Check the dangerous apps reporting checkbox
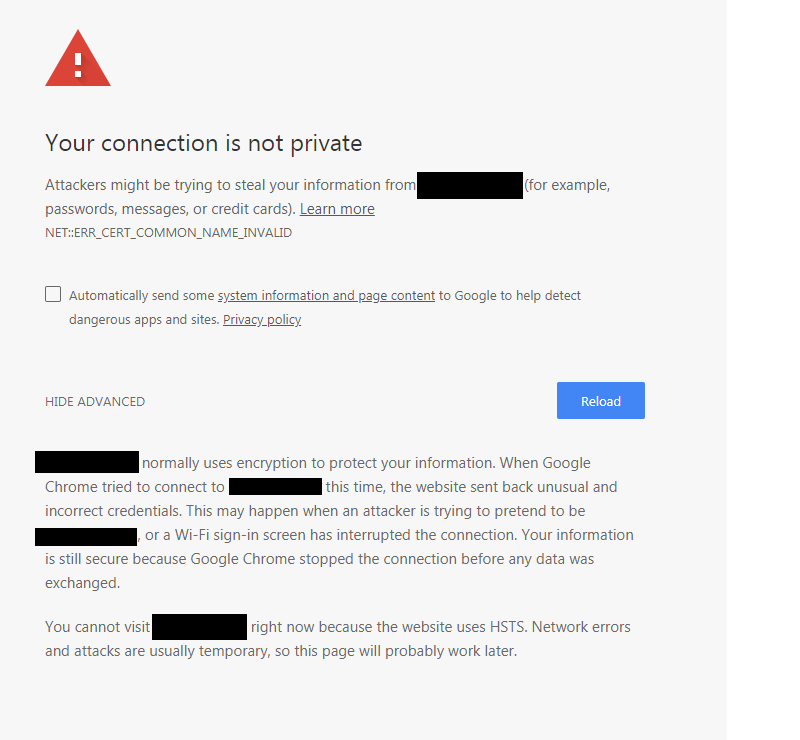Image resolution: width=800 pixels, height=740 pixels. point(53,294)
